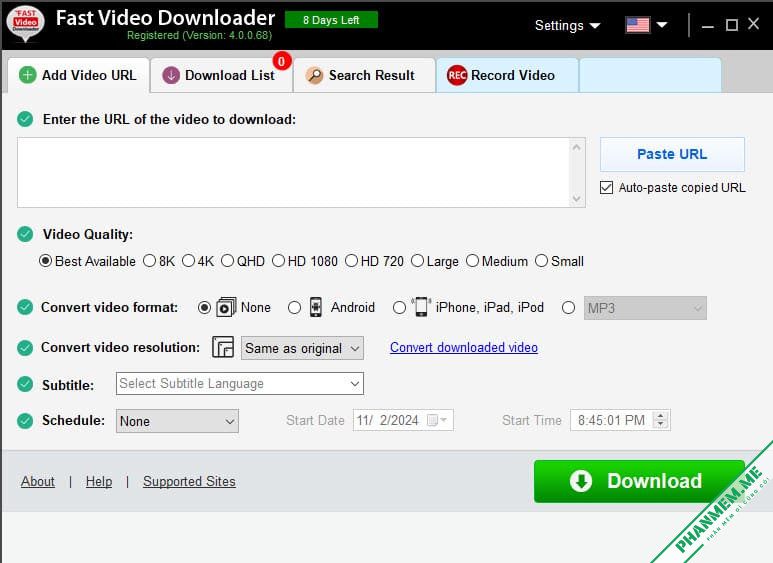Open the About link

[x=37, y=481]
